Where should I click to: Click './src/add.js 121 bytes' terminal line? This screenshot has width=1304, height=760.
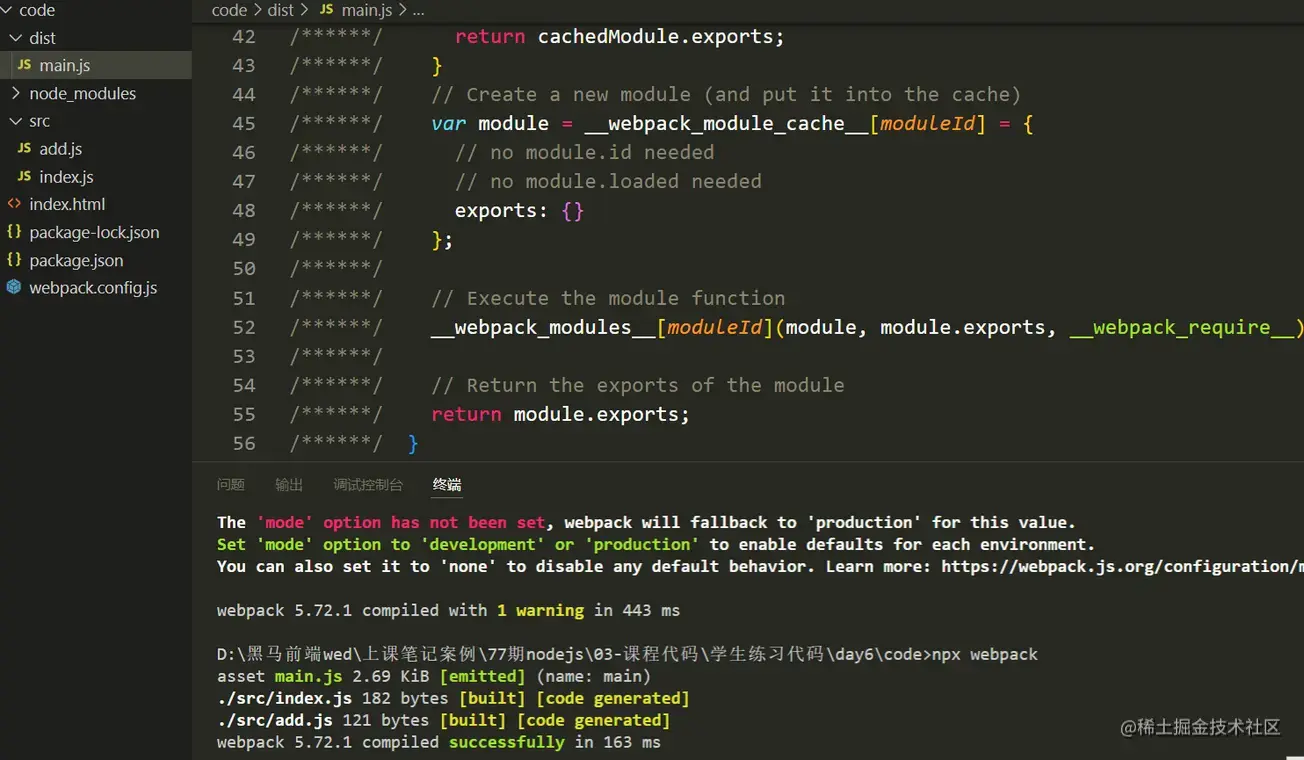pyautogui.click(x=443, y=720)
